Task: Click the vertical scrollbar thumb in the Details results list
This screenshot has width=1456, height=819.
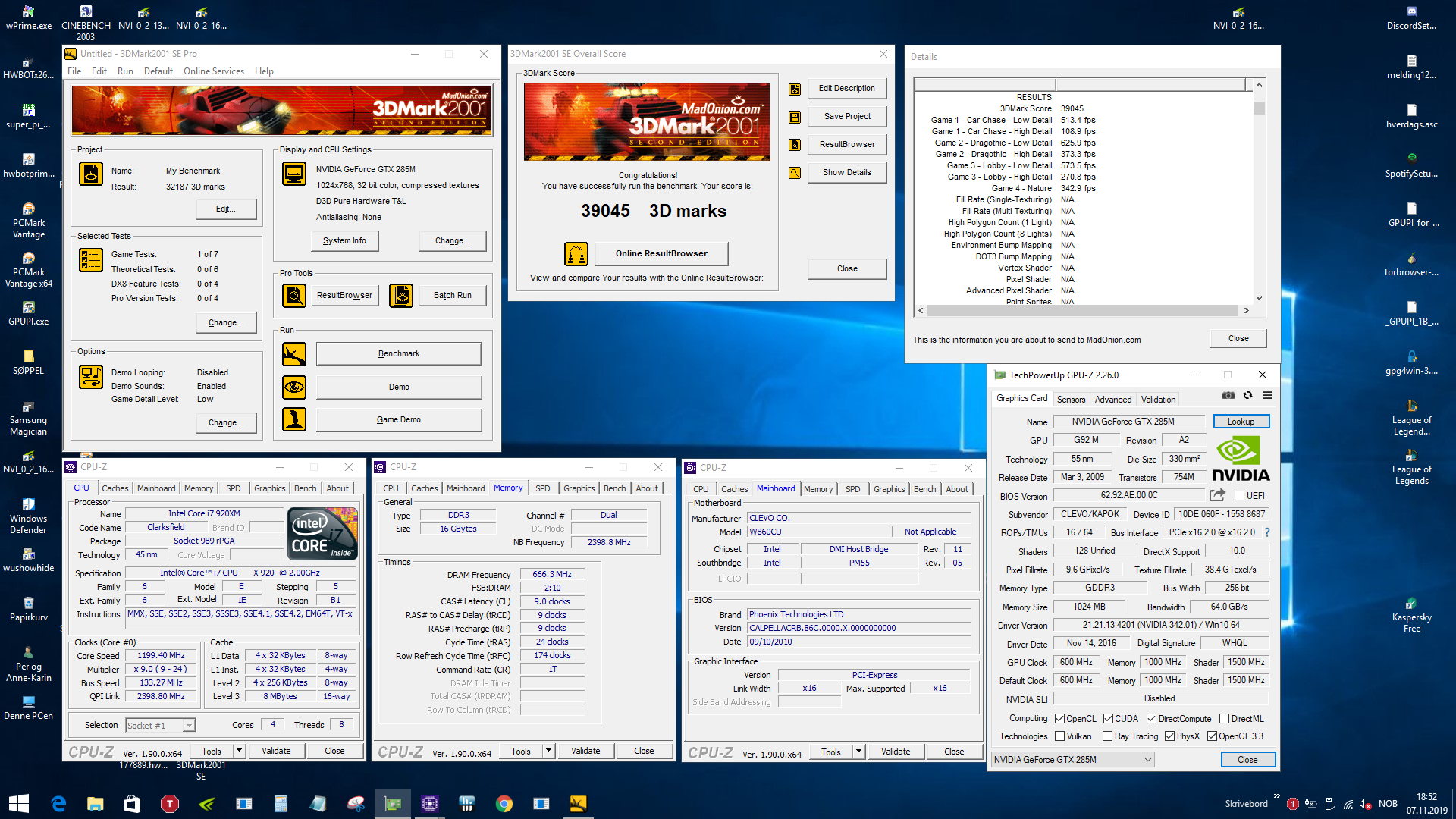Action: pos(1259,108)
